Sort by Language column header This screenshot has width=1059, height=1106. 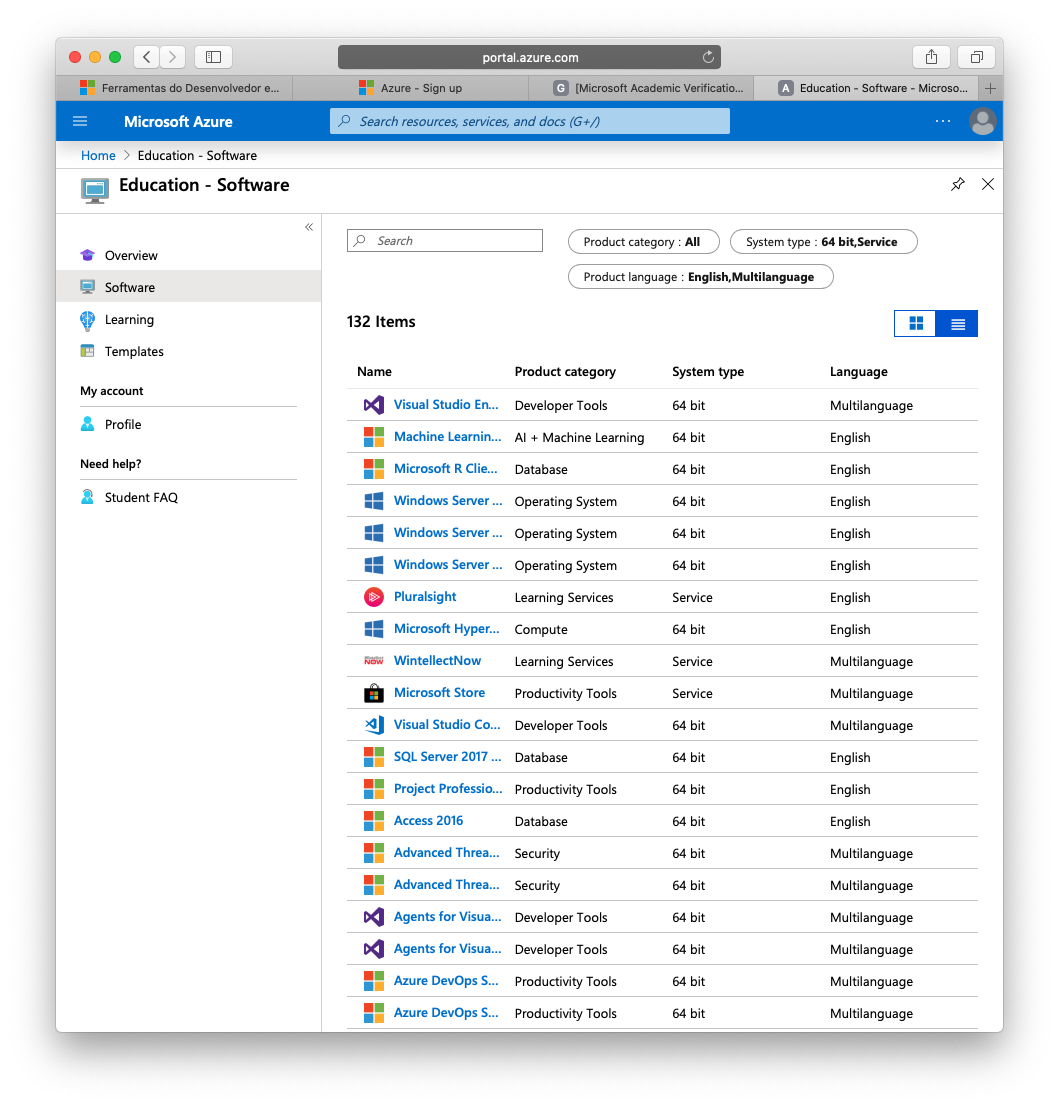[x=859, y=372]
